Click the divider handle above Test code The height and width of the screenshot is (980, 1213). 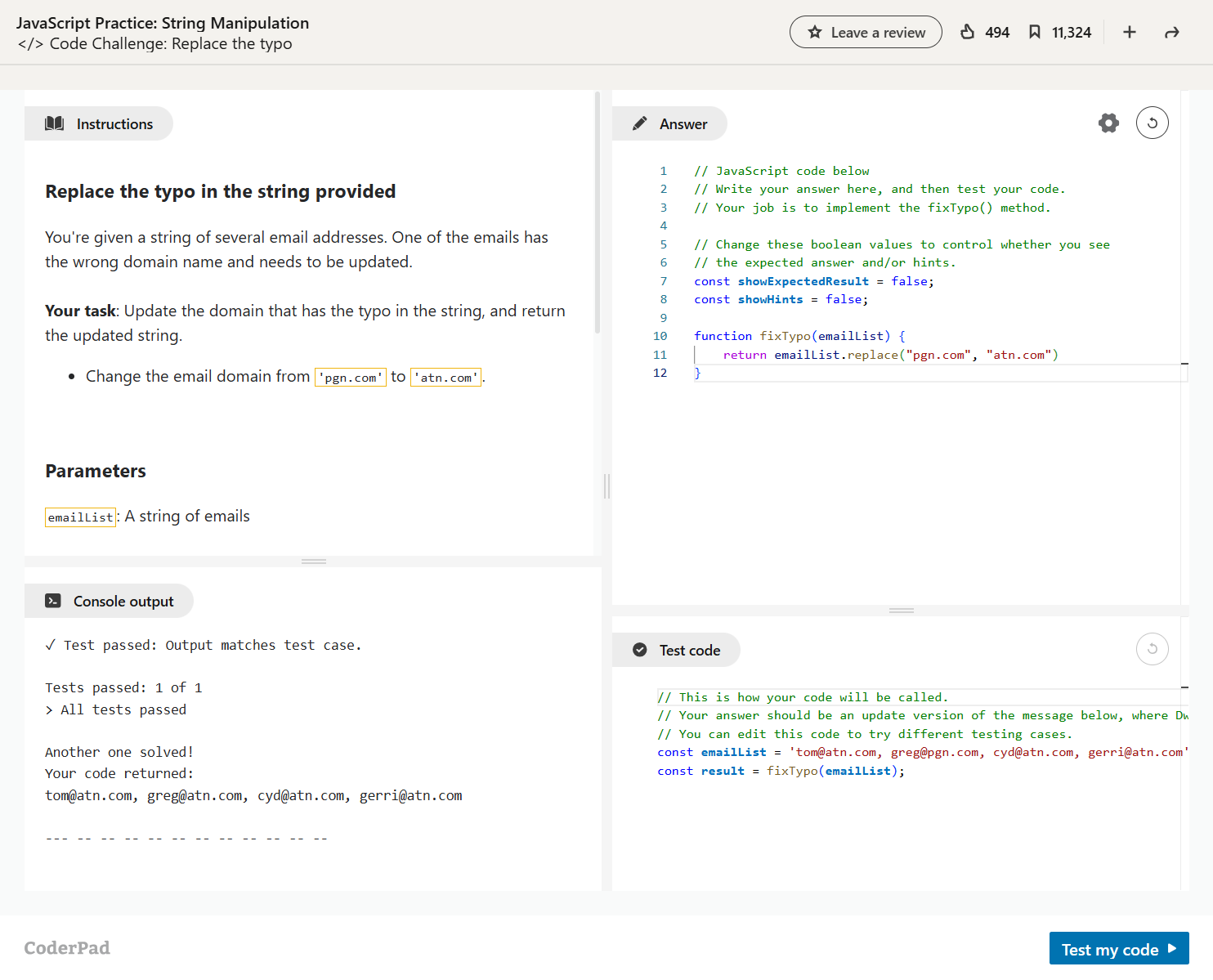(901, 611)
